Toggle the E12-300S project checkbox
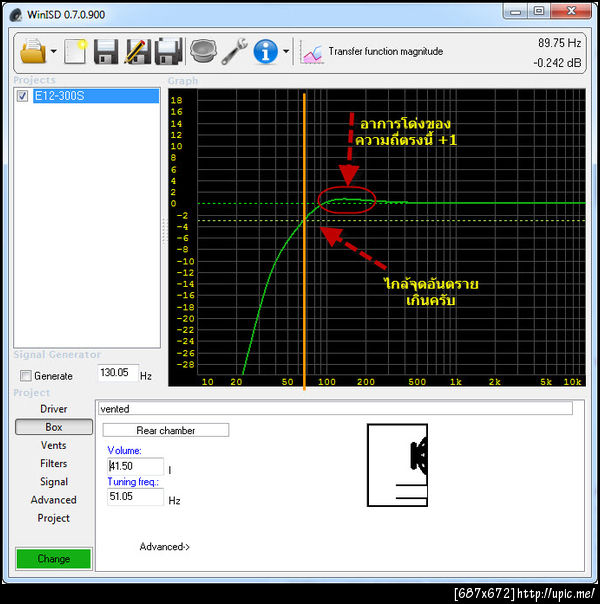Viewport: 600px width, 604px height. (22, 96)
